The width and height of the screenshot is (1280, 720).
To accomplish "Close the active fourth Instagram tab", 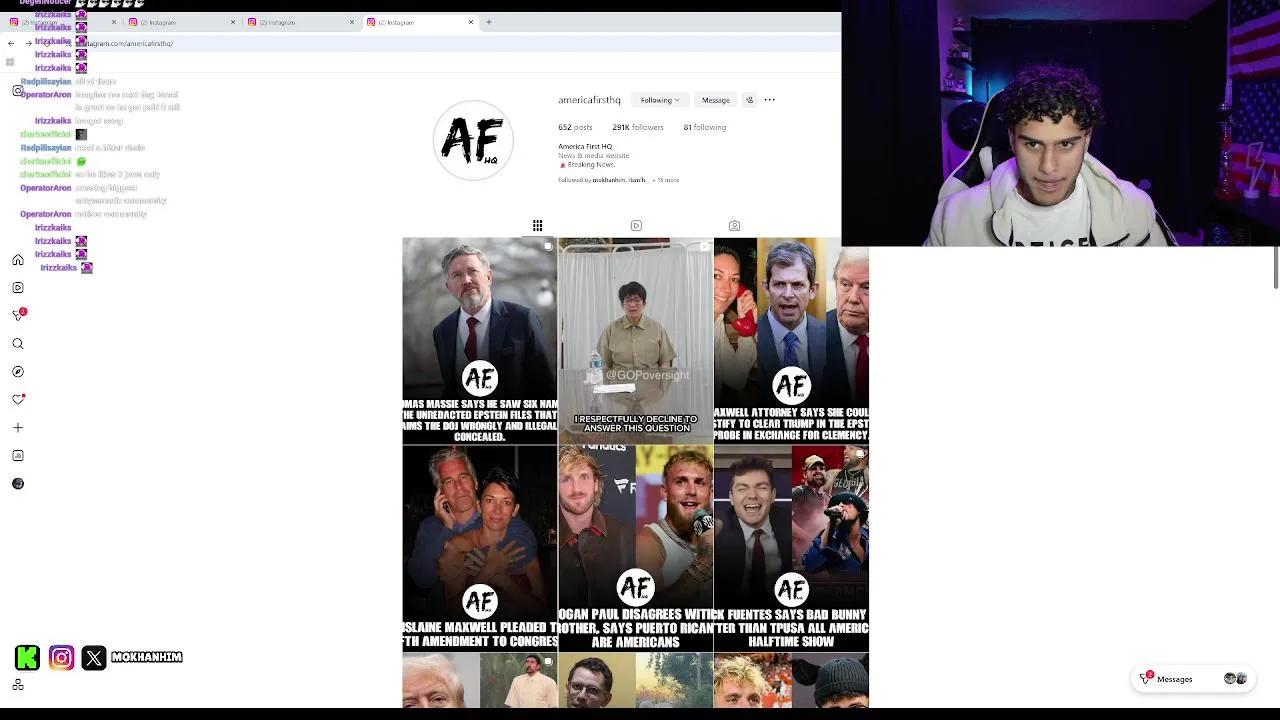I will point(471,22).
